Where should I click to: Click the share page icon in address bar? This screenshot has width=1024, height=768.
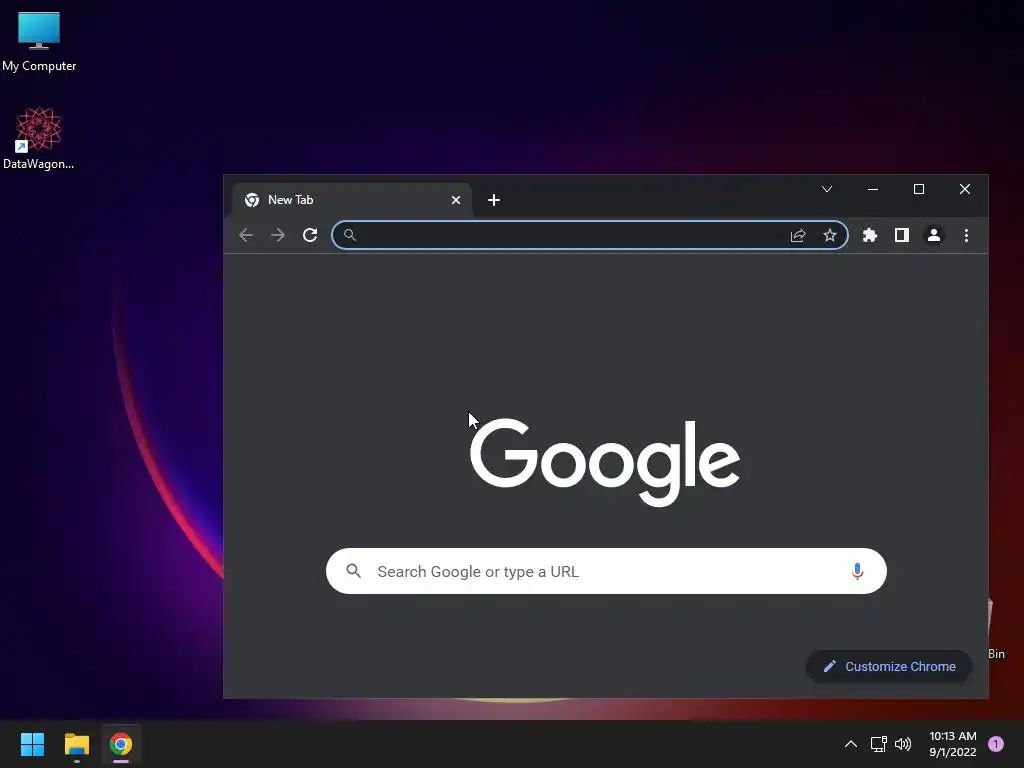798,236
